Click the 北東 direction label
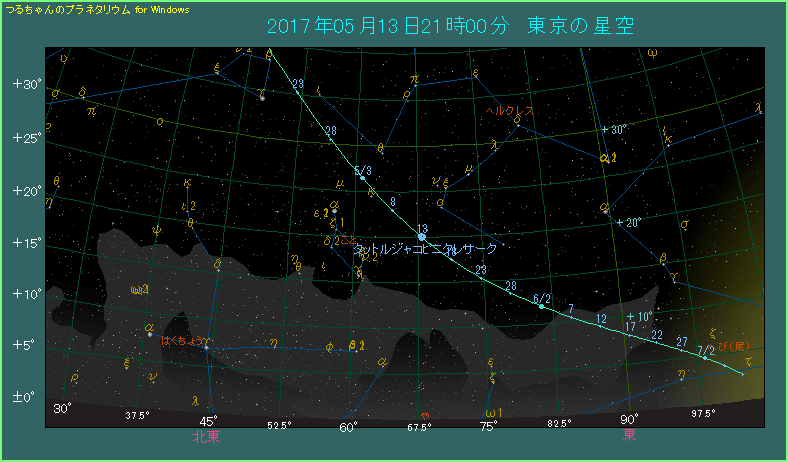The width and height of the screenshot is (788, 462). click(206, 437)
